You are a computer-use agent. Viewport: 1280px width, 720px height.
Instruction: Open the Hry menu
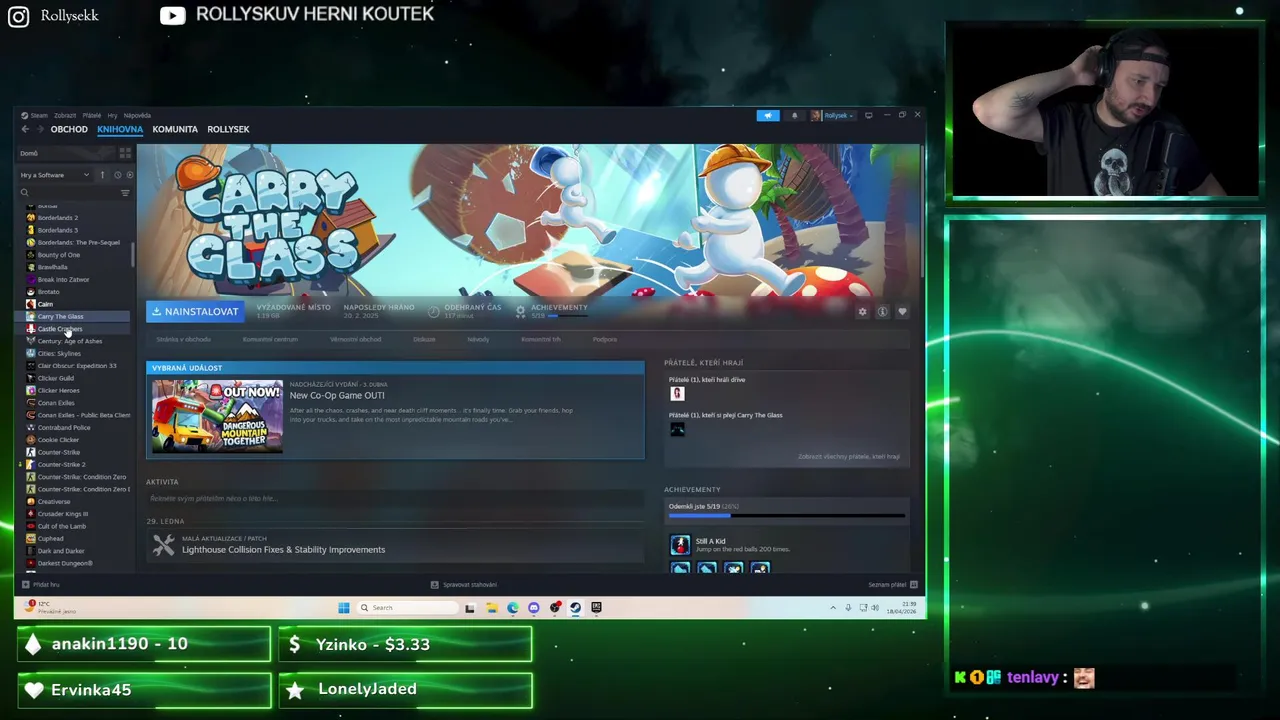(112, 115)
